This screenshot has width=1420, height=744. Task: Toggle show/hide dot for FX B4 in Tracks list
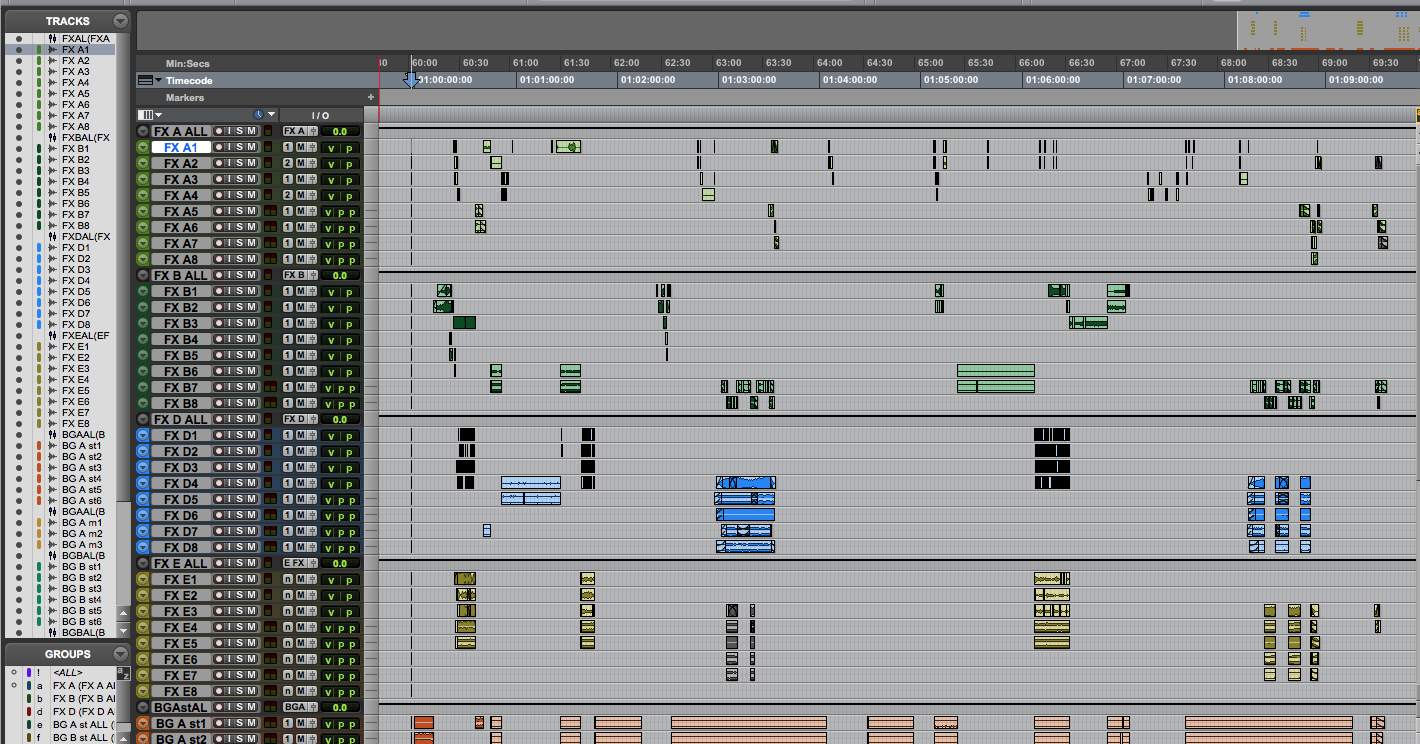[x=19, y=181]
